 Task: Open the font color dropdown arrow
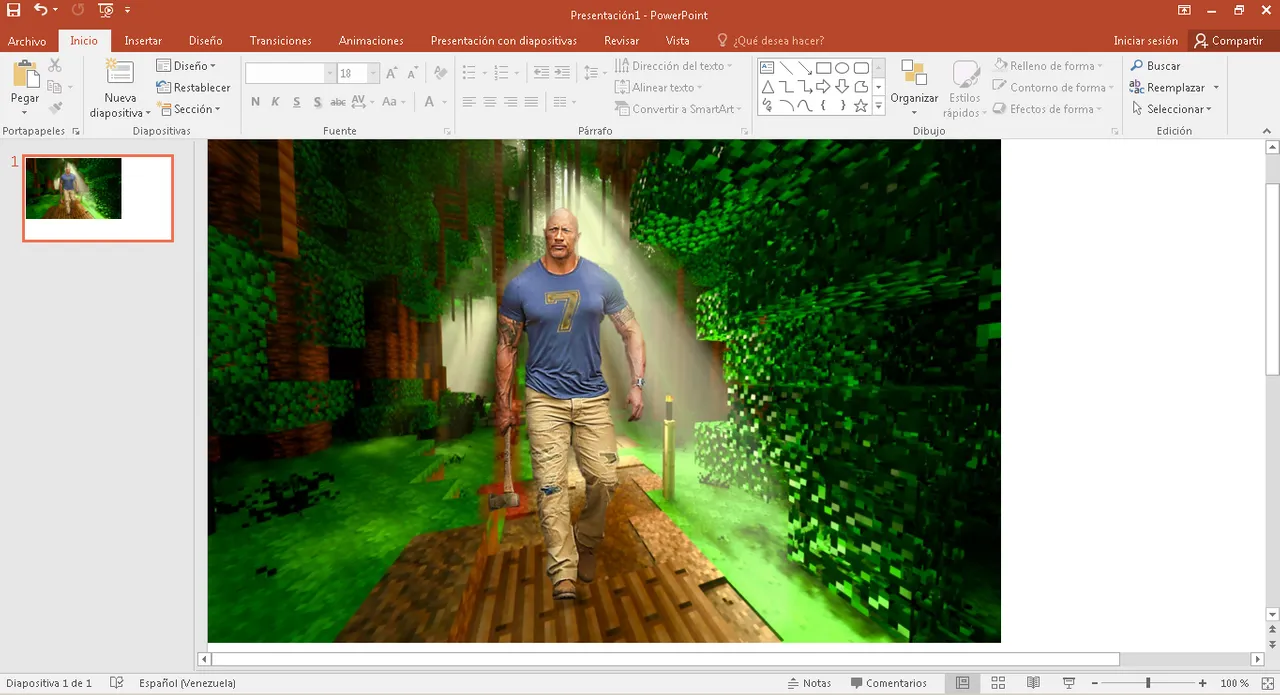click(444, 102)
